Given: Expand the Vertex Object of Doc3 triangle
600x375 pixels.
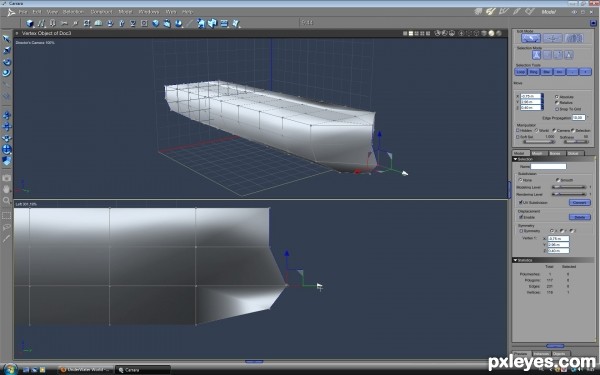Looking at the screenshot, I should (x=17, y=33).
